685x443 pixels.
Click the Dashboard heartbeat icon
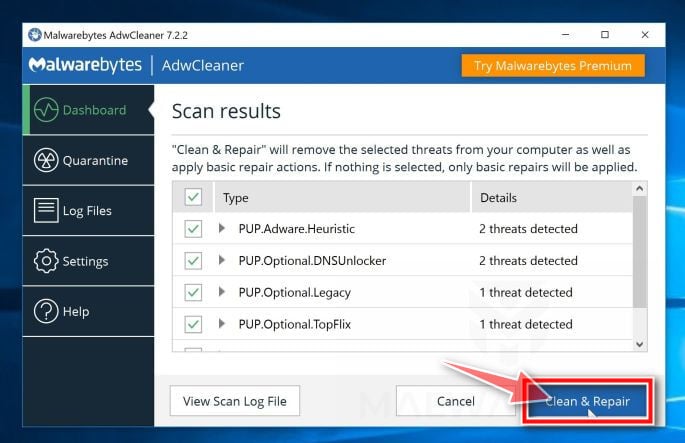point(46,110)
